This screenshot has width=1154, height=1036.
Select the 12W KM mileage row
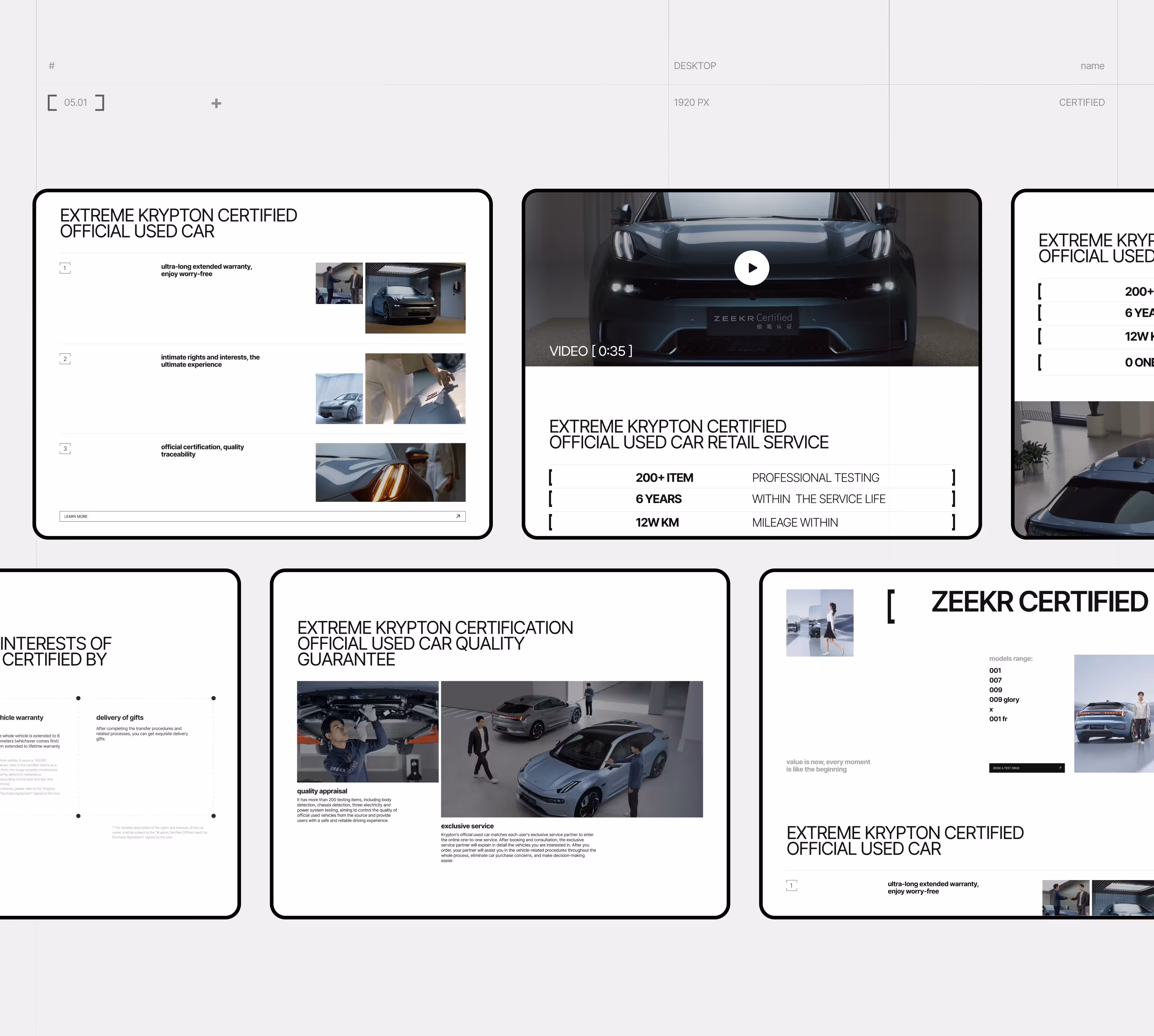(752, 523)
